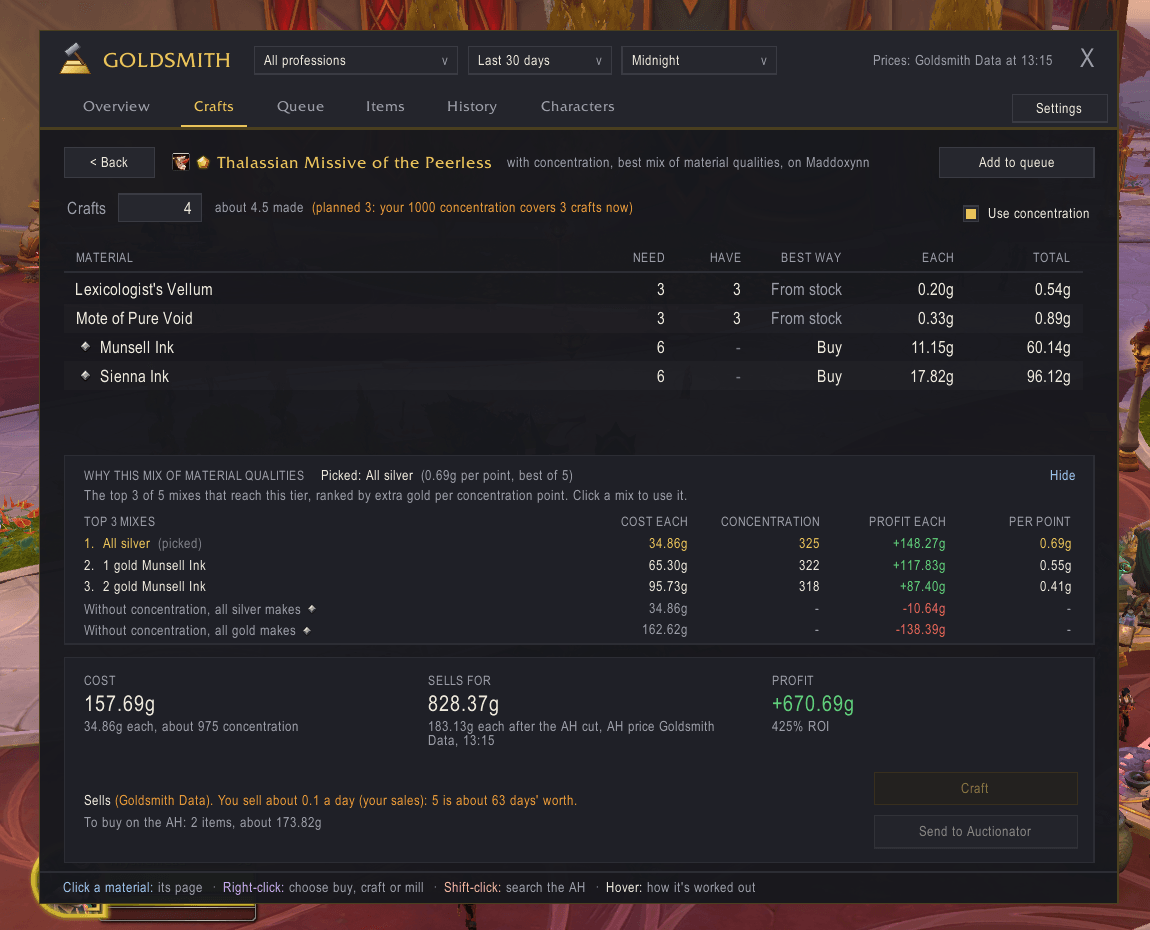Open the Mote of Pure Void material
This screenshot has width=1150, height=930.
click(x=573, y=318)
